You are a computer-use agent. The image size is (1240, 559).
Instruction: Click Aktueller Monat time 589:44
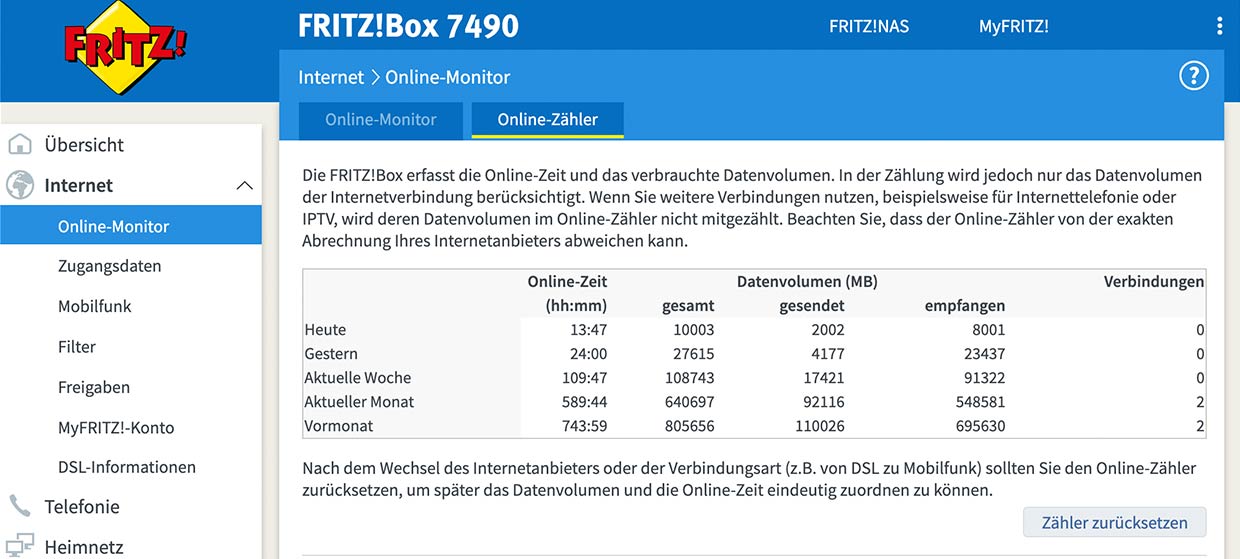584,402
